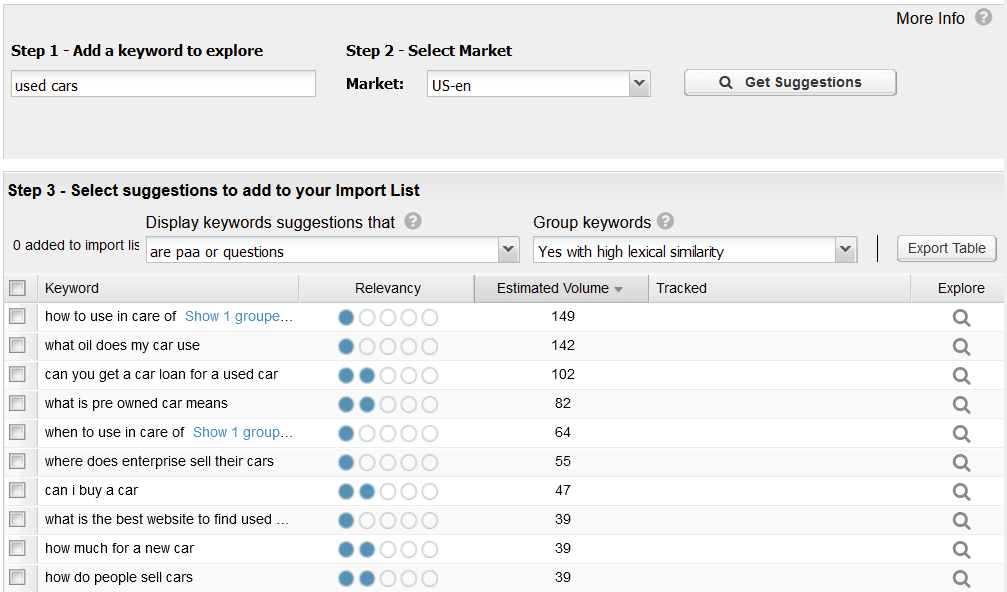Explore 'can you get a car loan for a used car'
Viewport: 1007px width, 592px height.
pyautogui.click(x=960, y=375)
